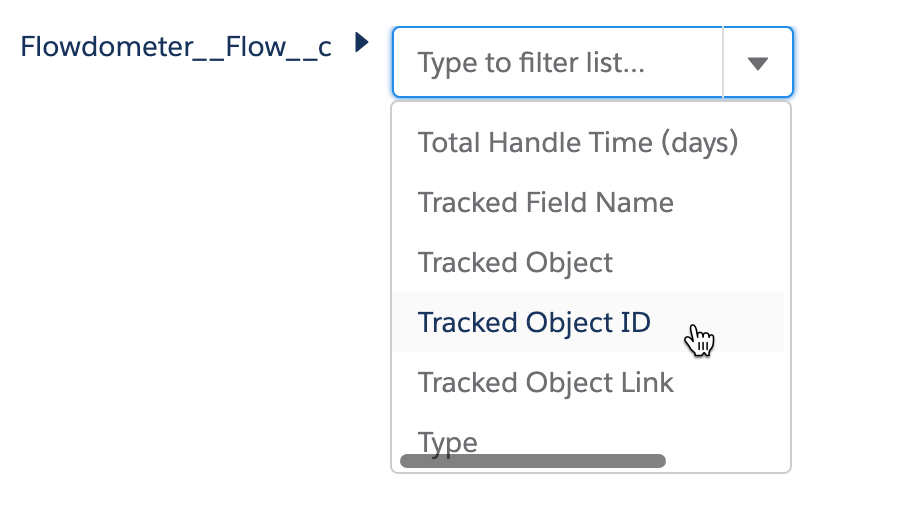Choose the 'Tracked Object Link' entry
This screenshot has height=528, width=900.
pos(546,383)
